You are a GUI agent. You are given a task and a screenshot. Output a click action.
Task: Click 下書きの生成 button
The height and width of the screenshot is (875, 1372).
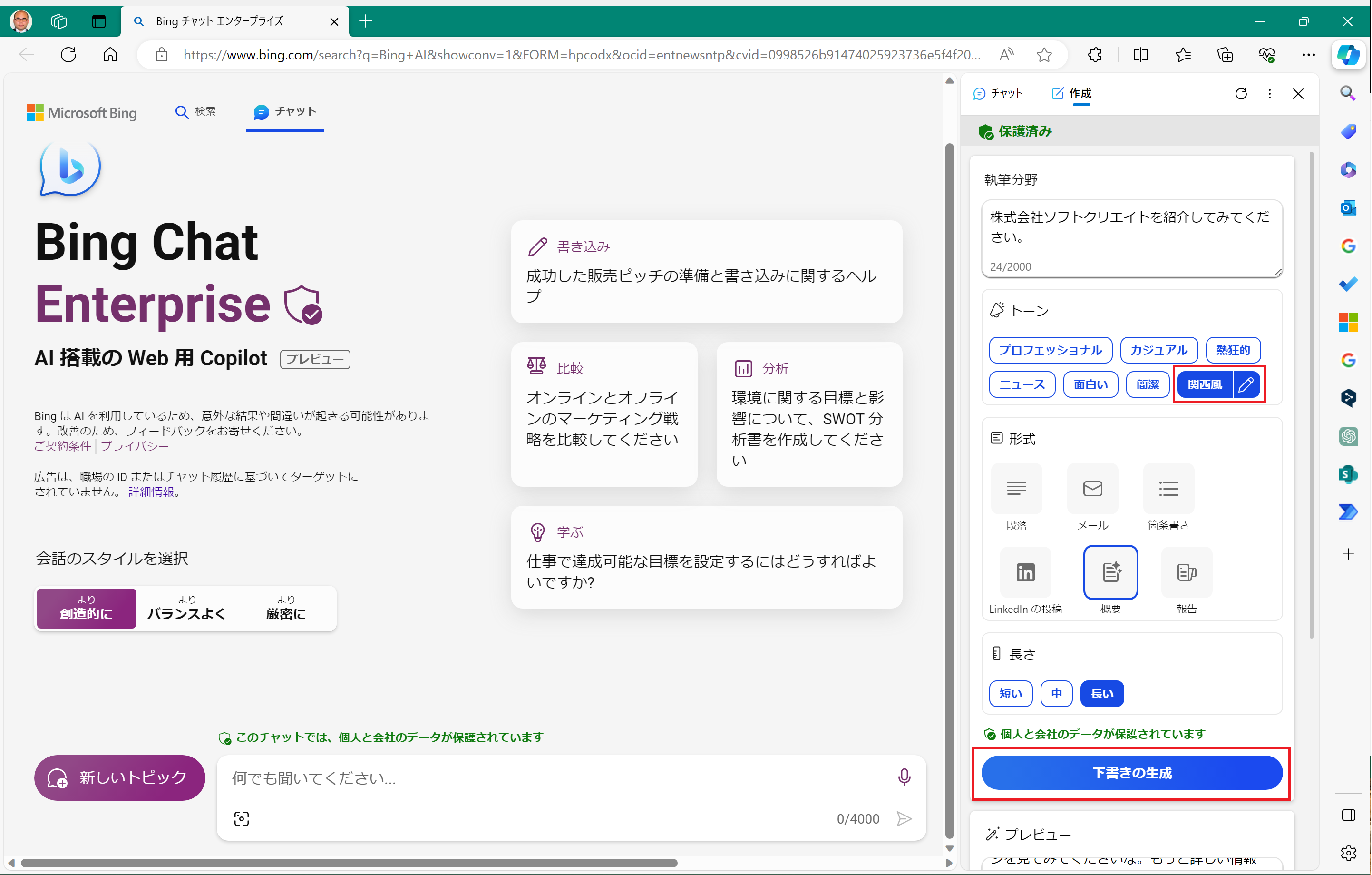1131,772
